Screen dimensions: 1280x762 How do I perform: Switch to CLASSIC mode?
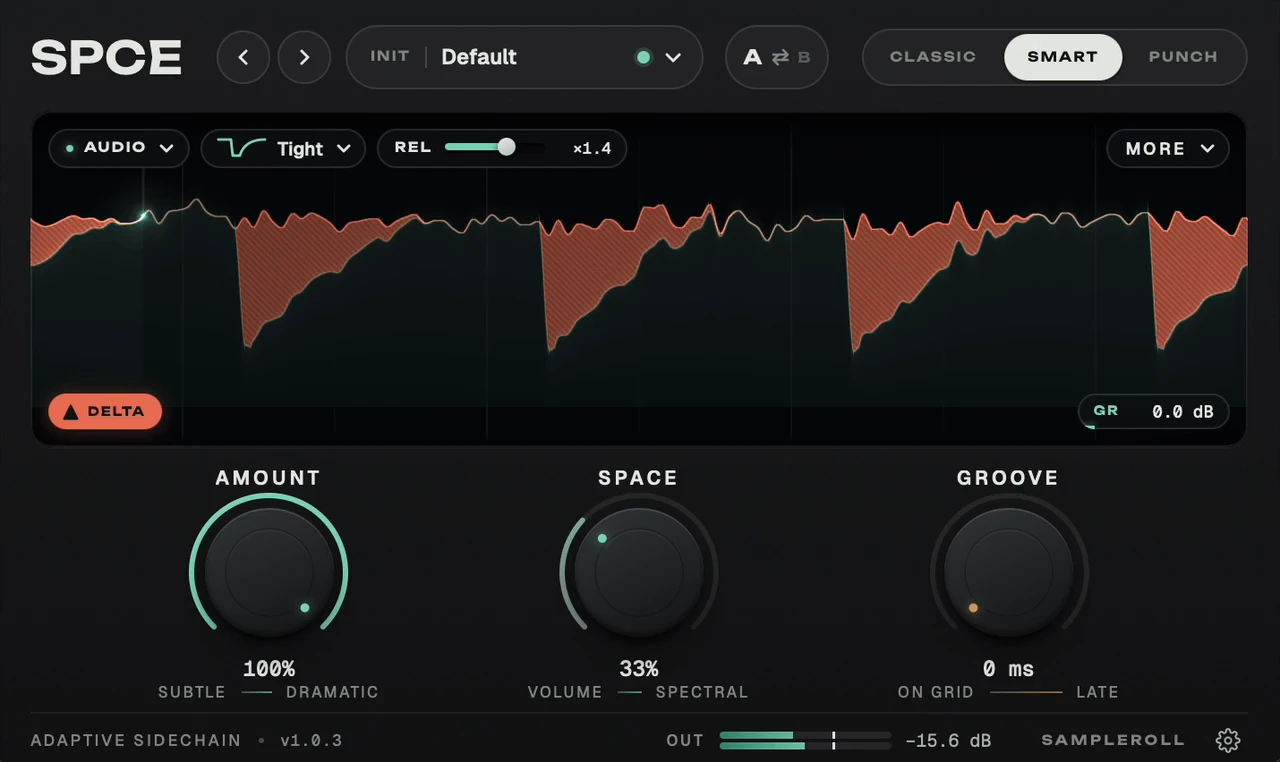(933, 57)
